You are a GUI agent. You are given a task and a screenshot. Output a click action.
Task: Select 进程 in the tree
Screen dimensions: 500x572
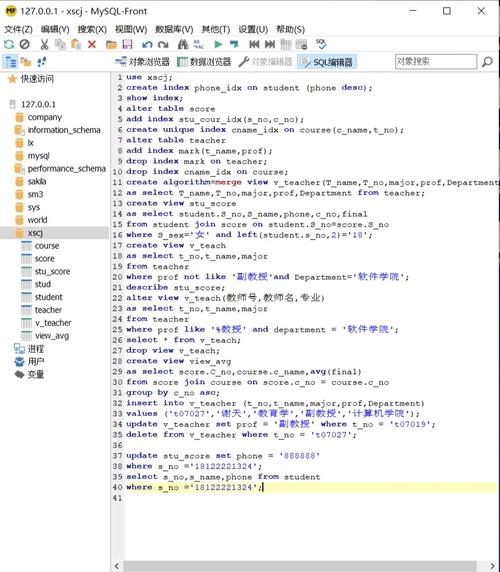click(36, 349)
